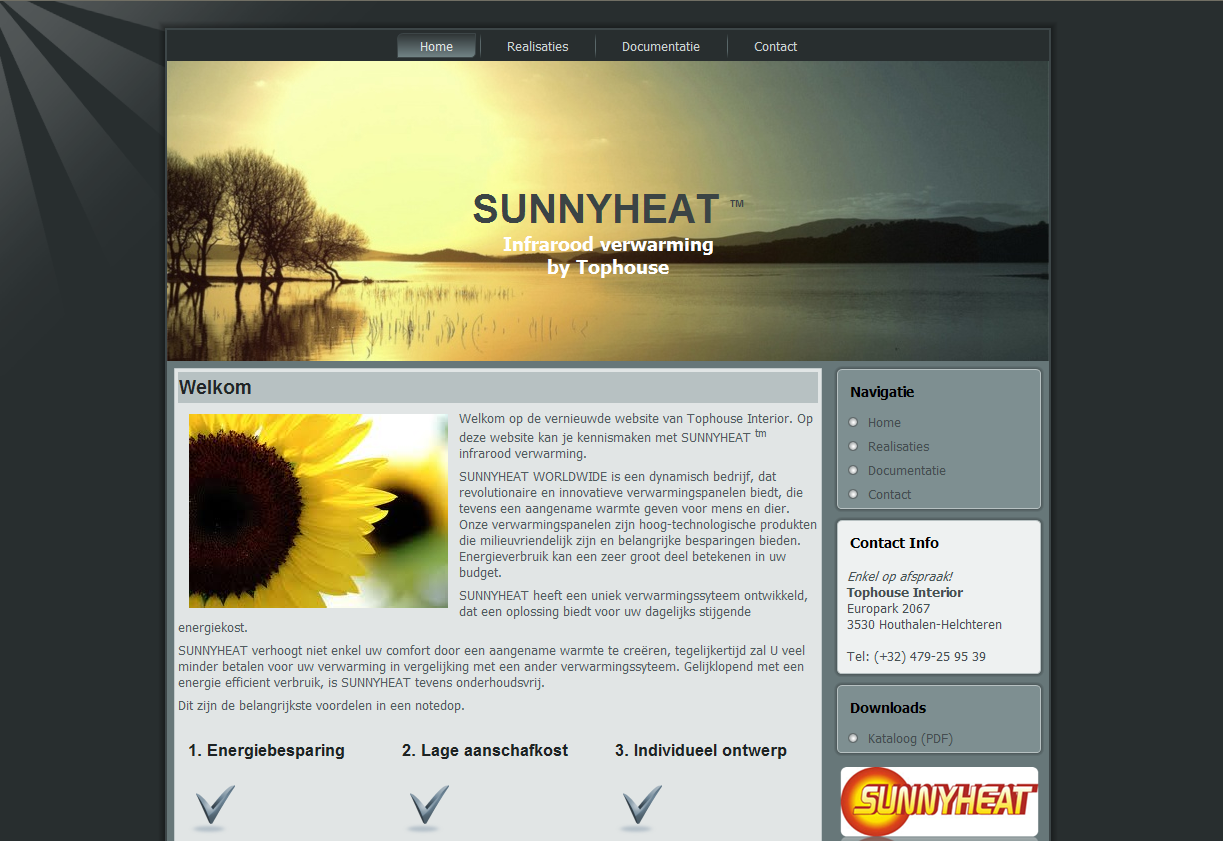The width and height of the screenshot is (1223, 841).
Task: Click the heading 1. Energiebesparing
Action: pyautogui.click(x=266, y=751)
